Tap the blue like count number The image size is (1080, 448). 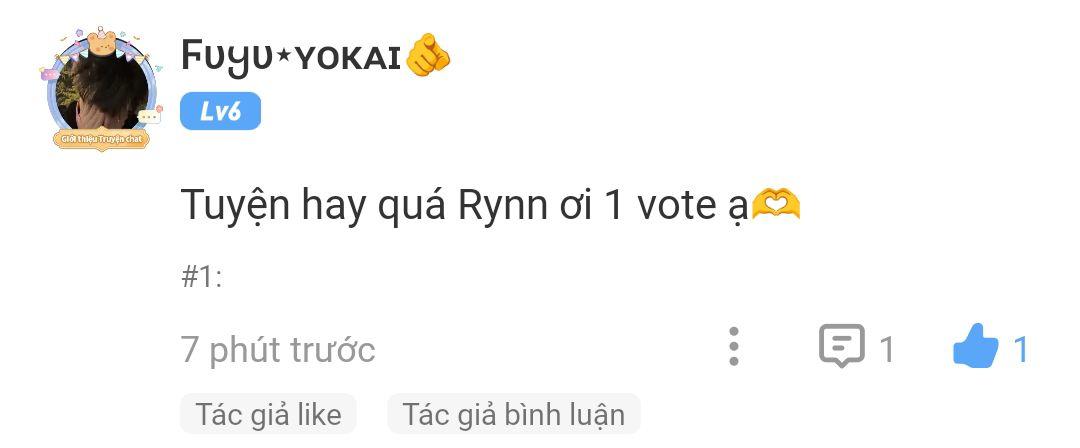pyautogui.click(x=1021, y=349)
